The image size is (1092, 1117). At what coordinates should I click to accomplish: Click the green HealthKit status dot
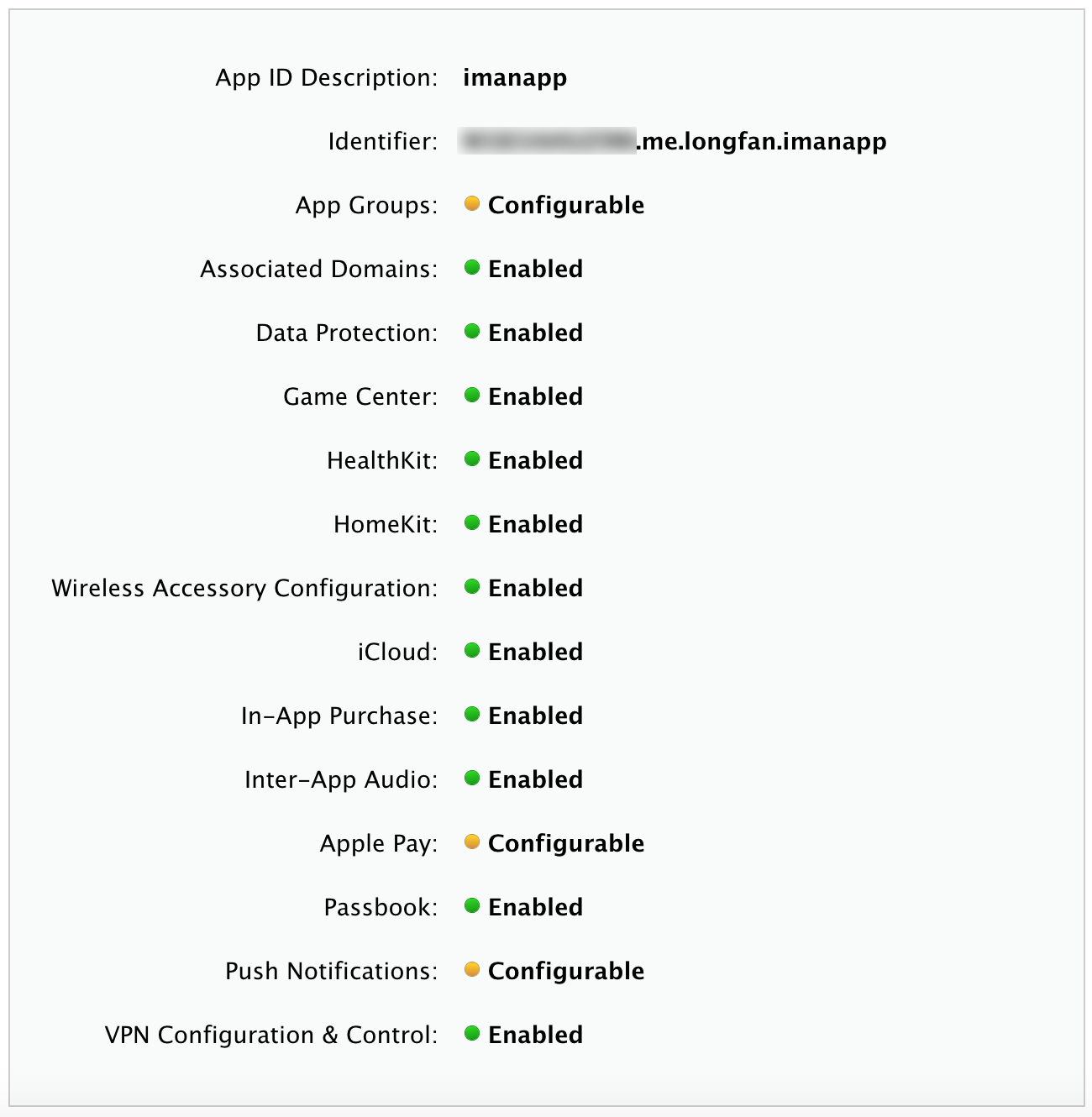click(472, 459)
